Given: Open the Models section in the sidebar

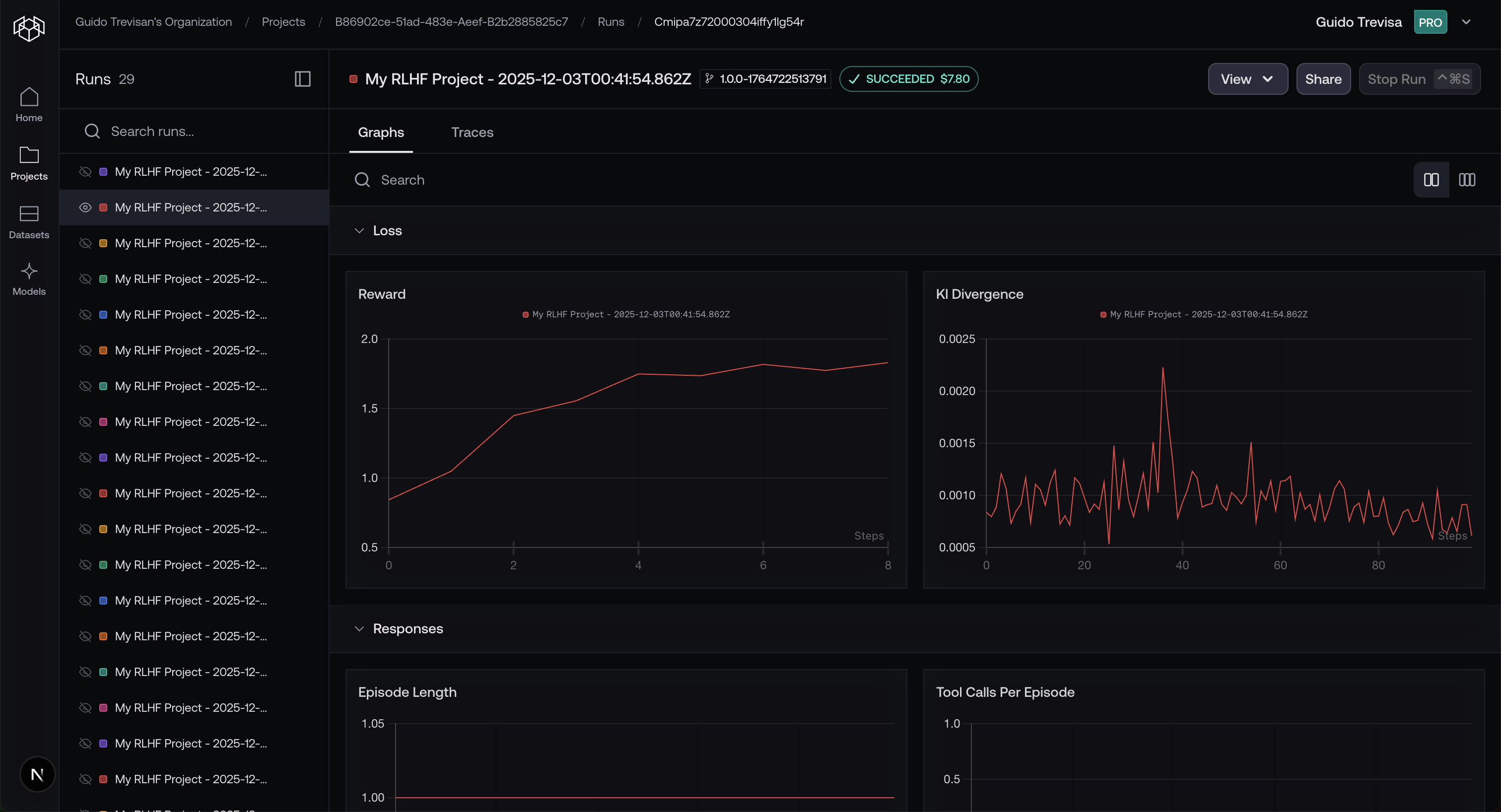Looking at the screenshot, I should 29,278.
